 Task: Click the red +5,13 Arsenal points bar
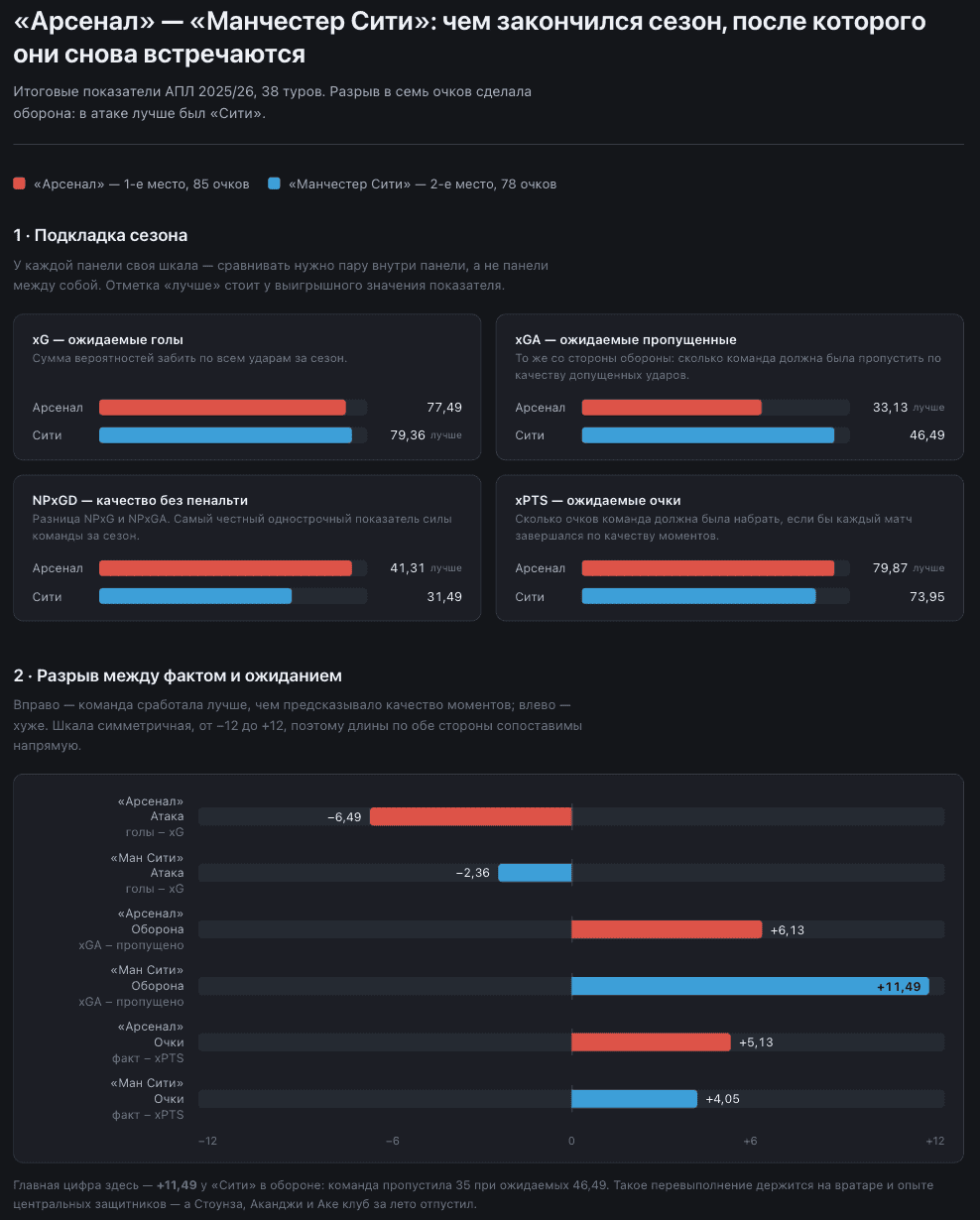point(651,1042)
